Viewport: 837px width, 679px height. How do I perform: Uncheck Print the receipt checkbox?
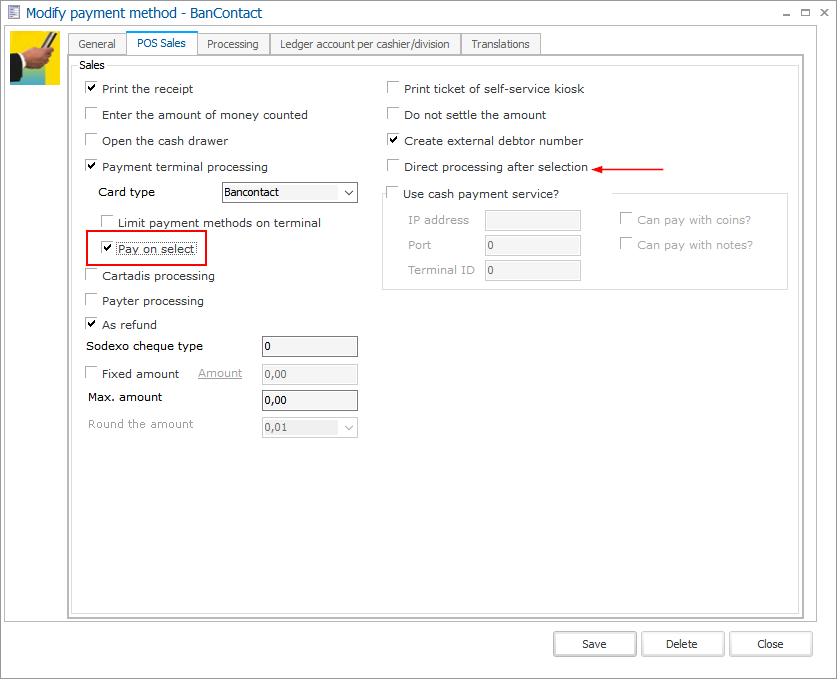(92, 89)
